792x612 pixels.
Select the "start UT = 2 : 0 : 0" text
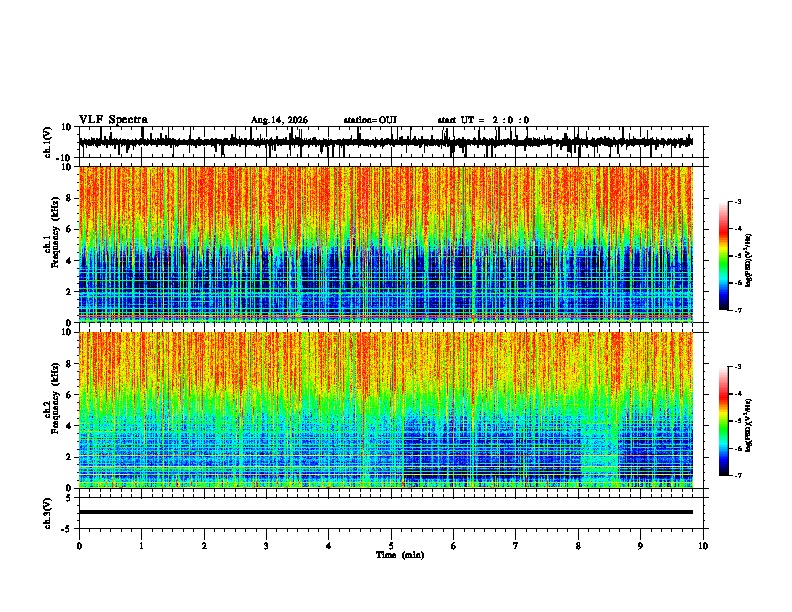click(483, 120)
